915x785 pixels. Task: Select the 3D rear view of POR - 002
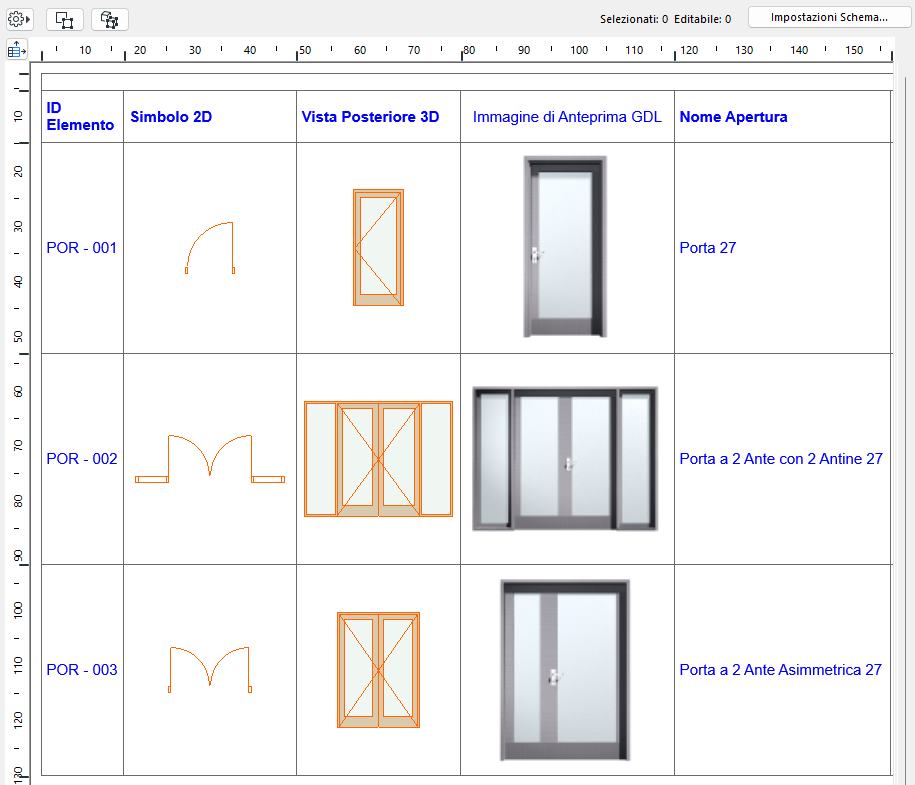coord(378,459)
